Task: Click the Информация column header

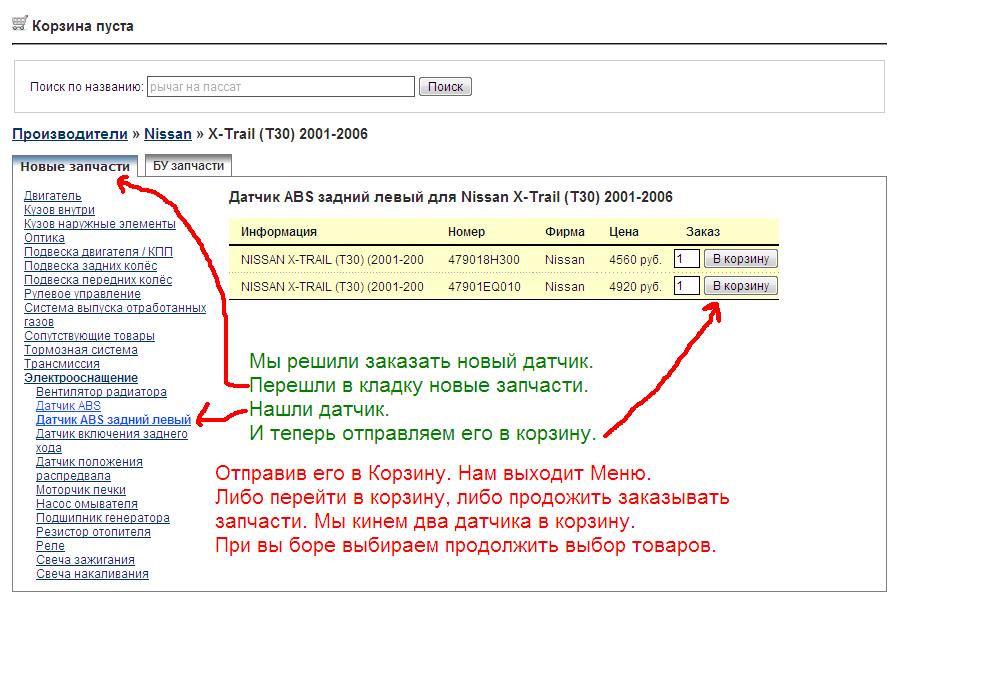Action: (278, 232)
